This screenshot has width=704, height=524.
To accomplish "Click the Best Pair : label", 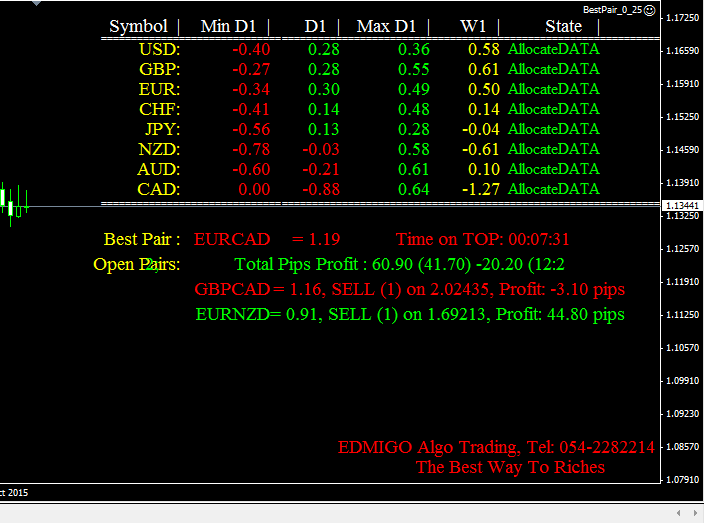I will coord(141,239).
